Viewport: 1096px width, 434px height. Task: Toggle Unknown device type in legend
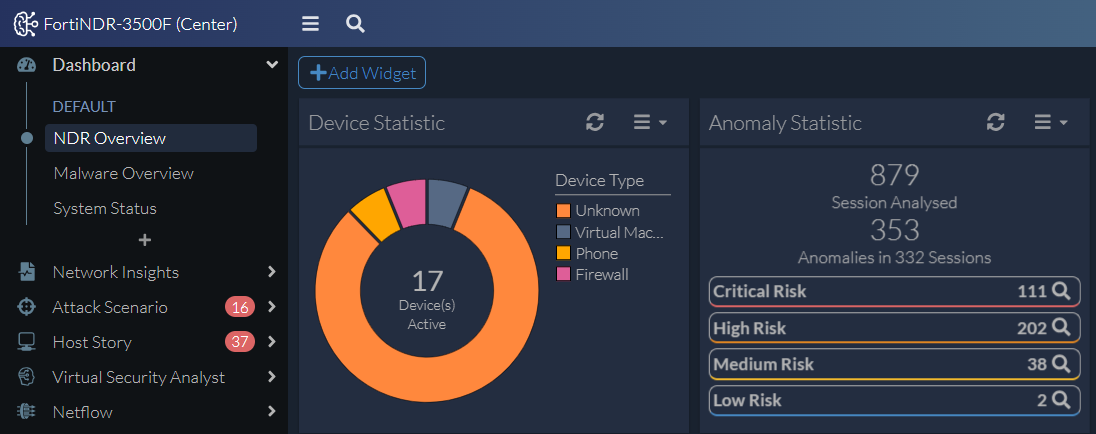click(x=598, y=210)
